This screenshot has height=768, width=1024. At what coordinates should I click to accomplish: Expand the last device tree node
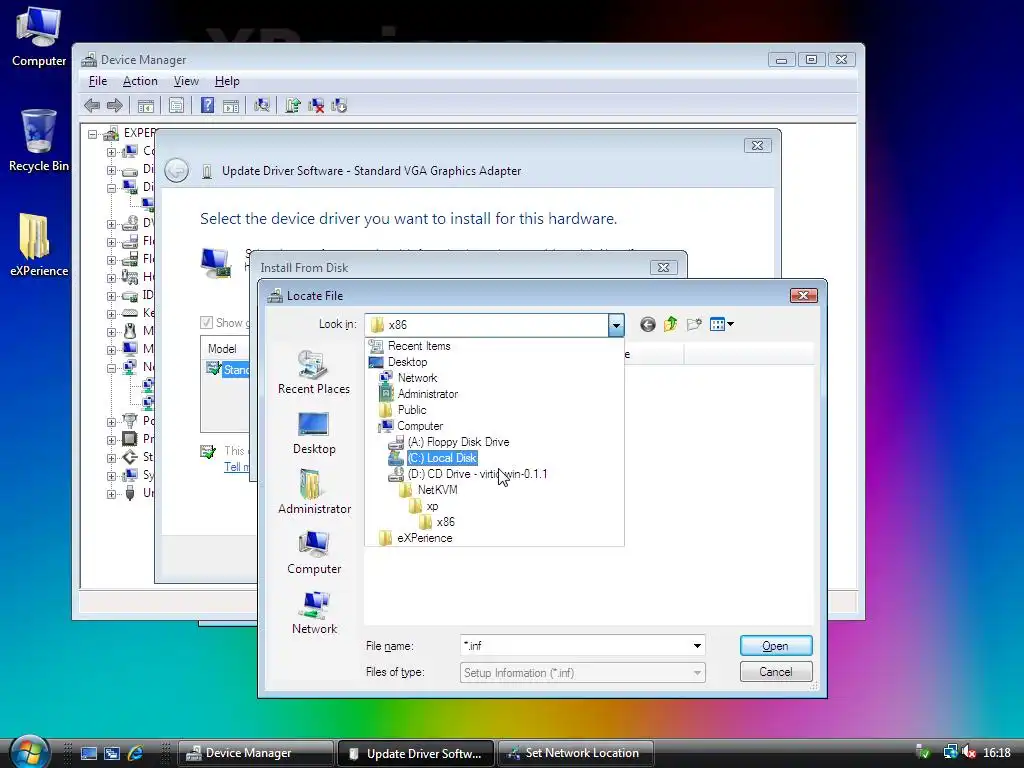pos(111,494)
